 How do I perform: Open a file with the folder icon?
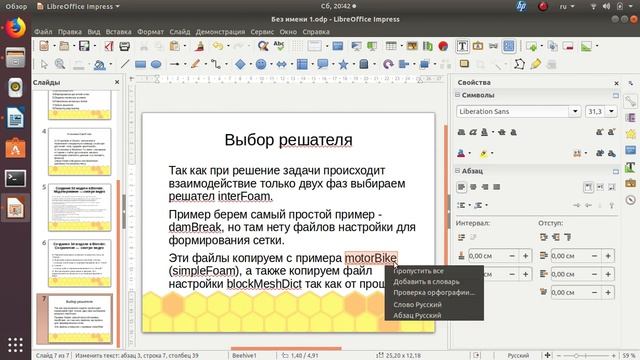tap(64, 46)
